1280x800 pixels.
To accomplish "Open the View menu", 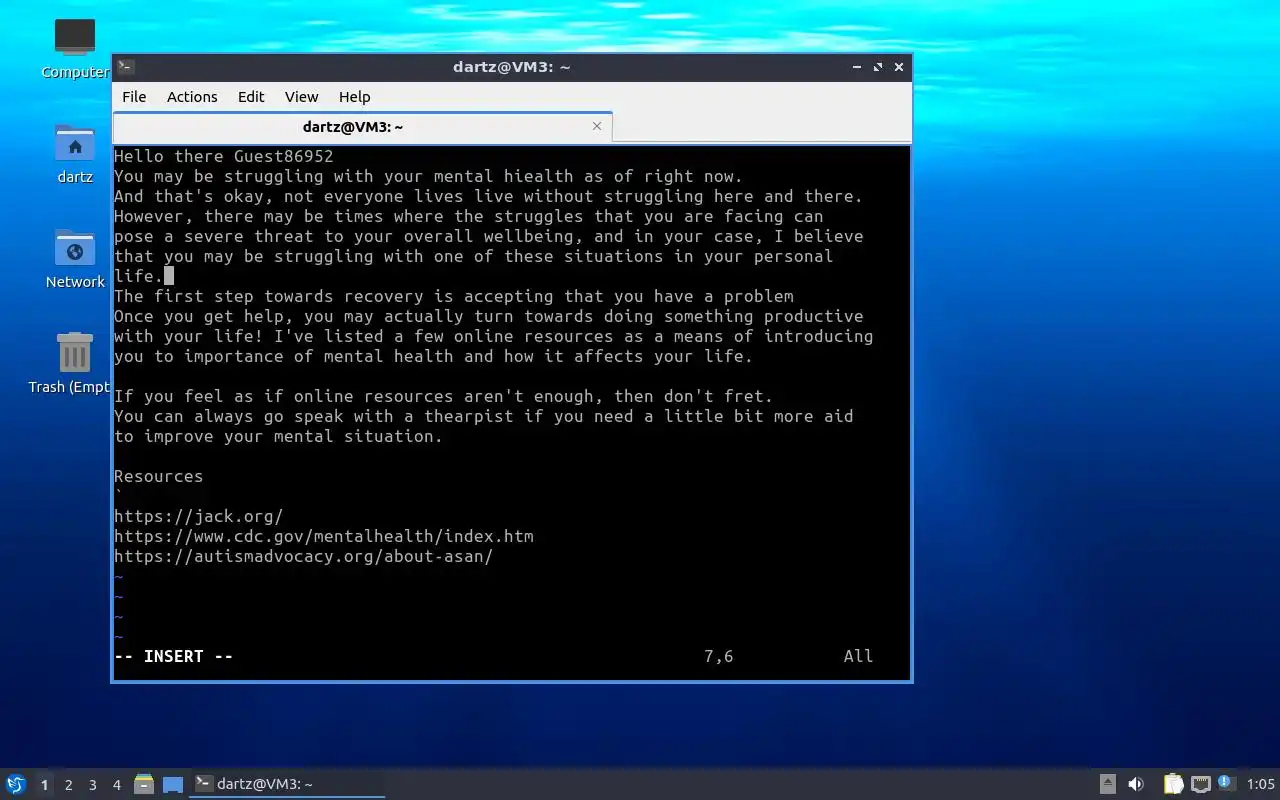I will [301, 97].
